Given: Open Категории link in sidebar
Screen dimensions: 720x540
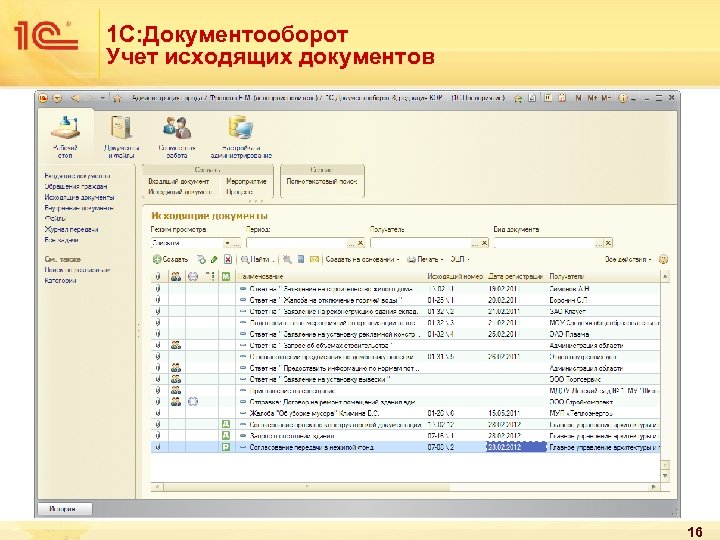Looking at the screenshot, I should (x=60, y=281).
